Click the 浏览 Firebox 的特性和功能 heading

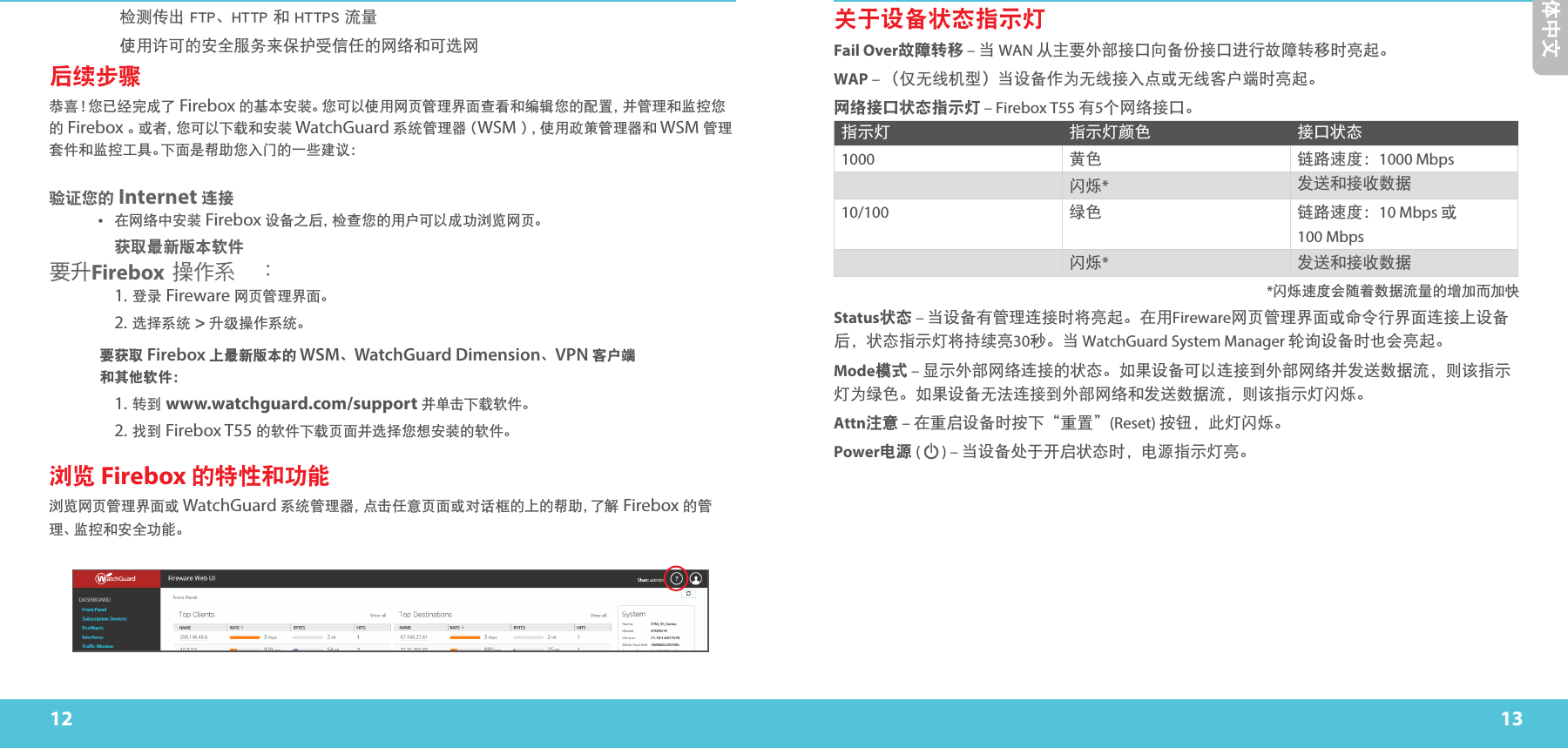pyautogui.click(x=189, y=476)
